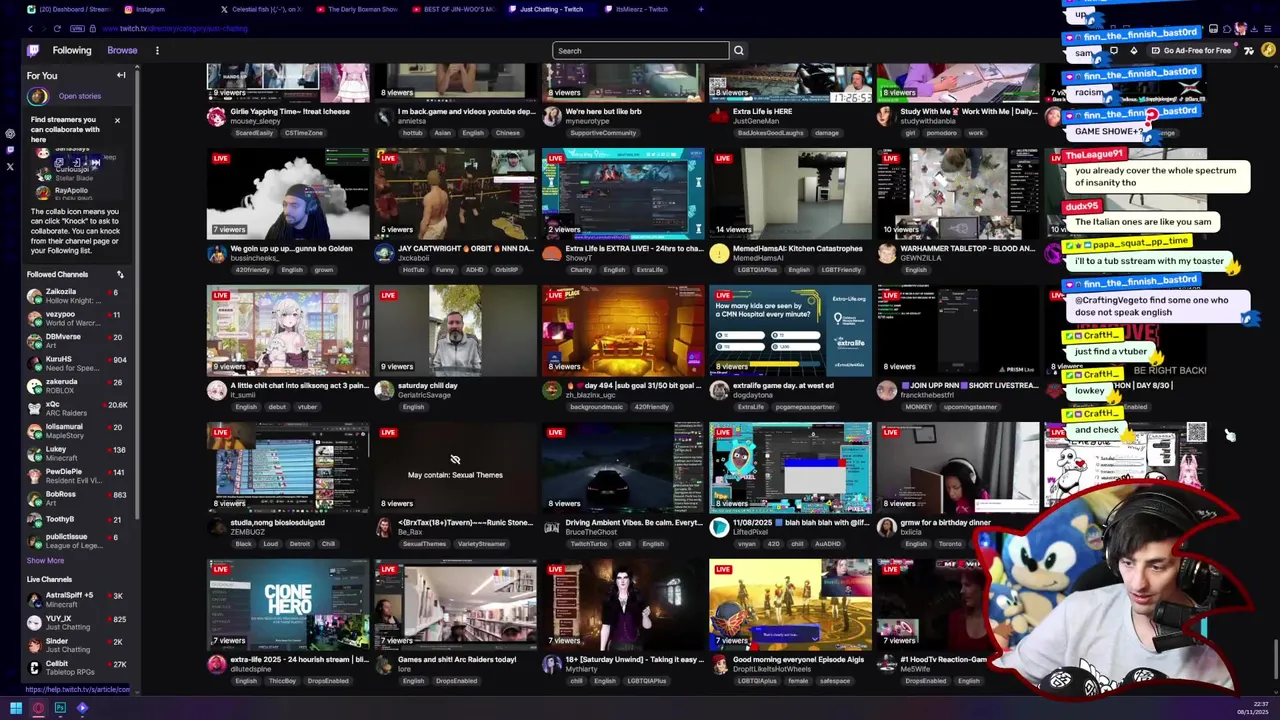Viewport: 1280px width, 720px height.
Task: Click the browser sidebar settings gear icon
Action: tap(10, 133)
